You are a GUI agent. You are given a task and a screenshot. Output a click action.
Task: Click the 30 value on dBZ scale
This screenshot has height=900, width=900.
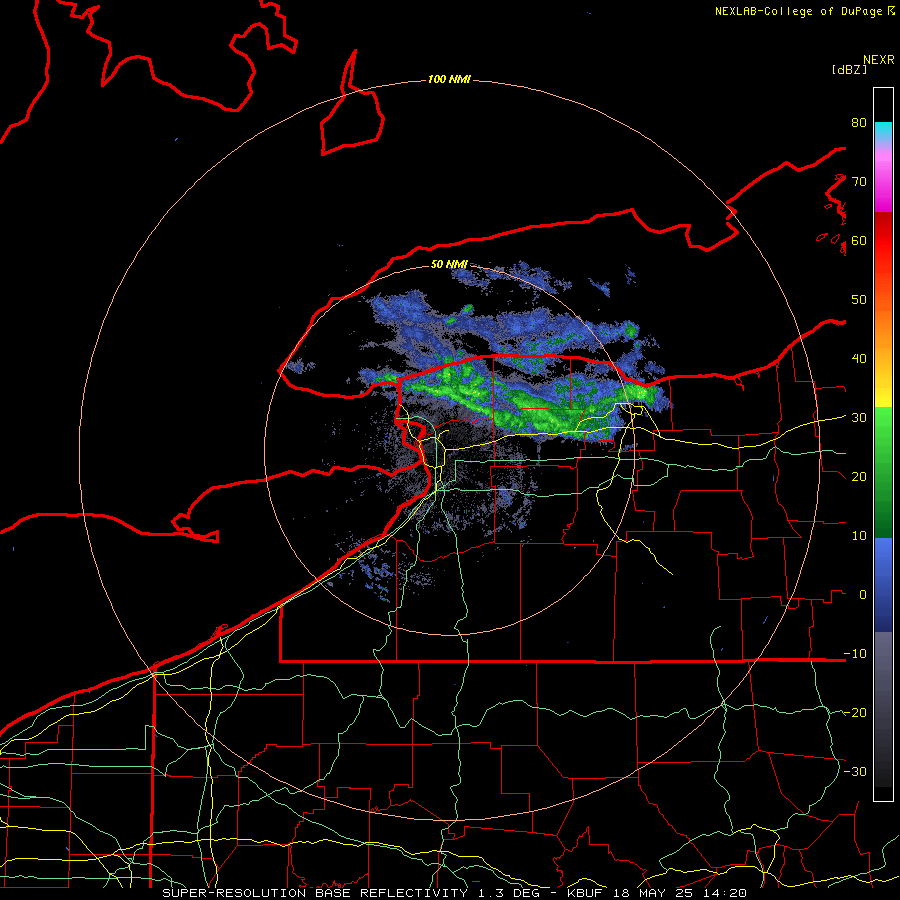(x=859, y=418)
